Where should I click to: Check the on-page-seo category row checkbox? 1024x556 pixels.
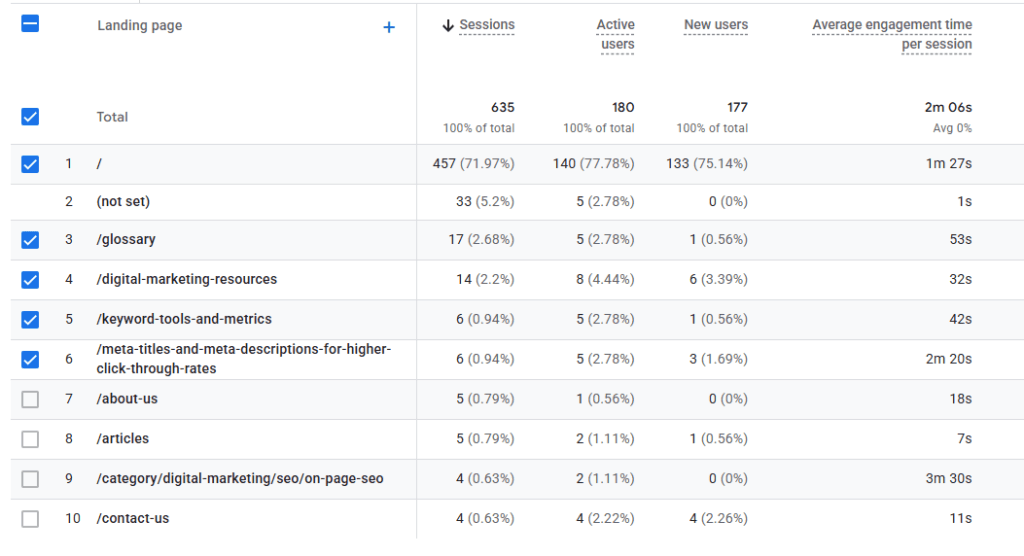[30, 479]
